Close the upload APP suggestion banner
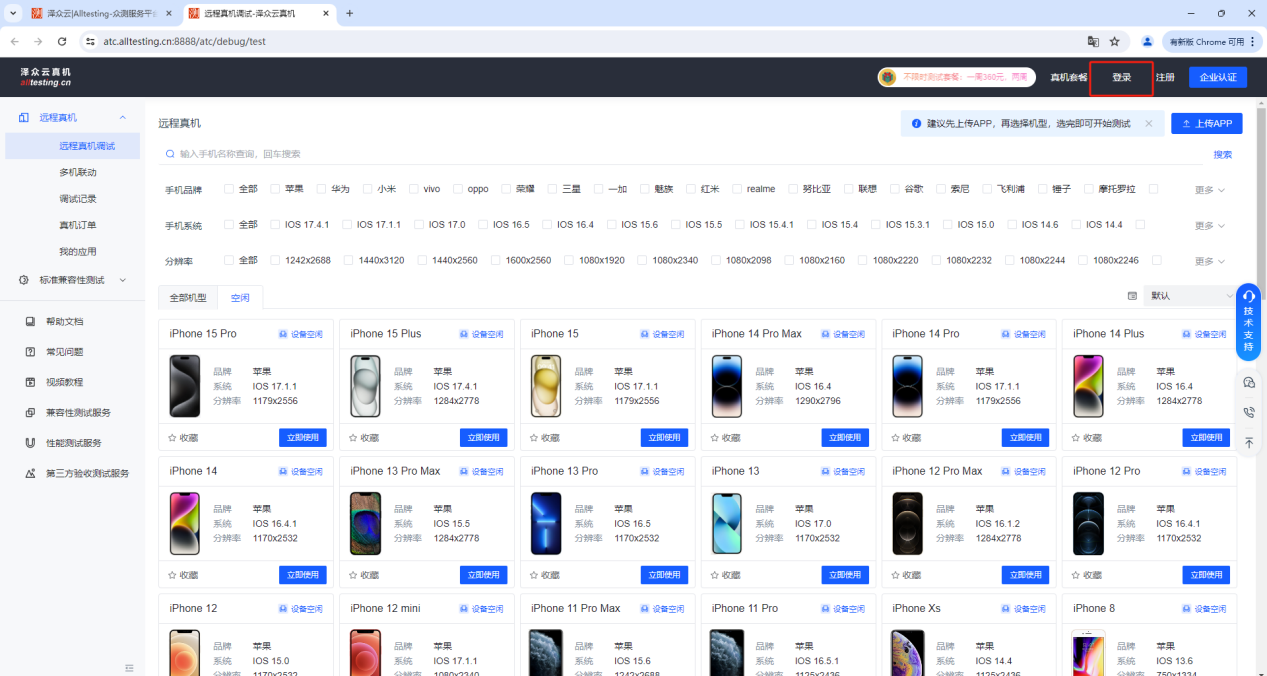1267x676 pixels. pyautogui.click(x=1148, y=124)
